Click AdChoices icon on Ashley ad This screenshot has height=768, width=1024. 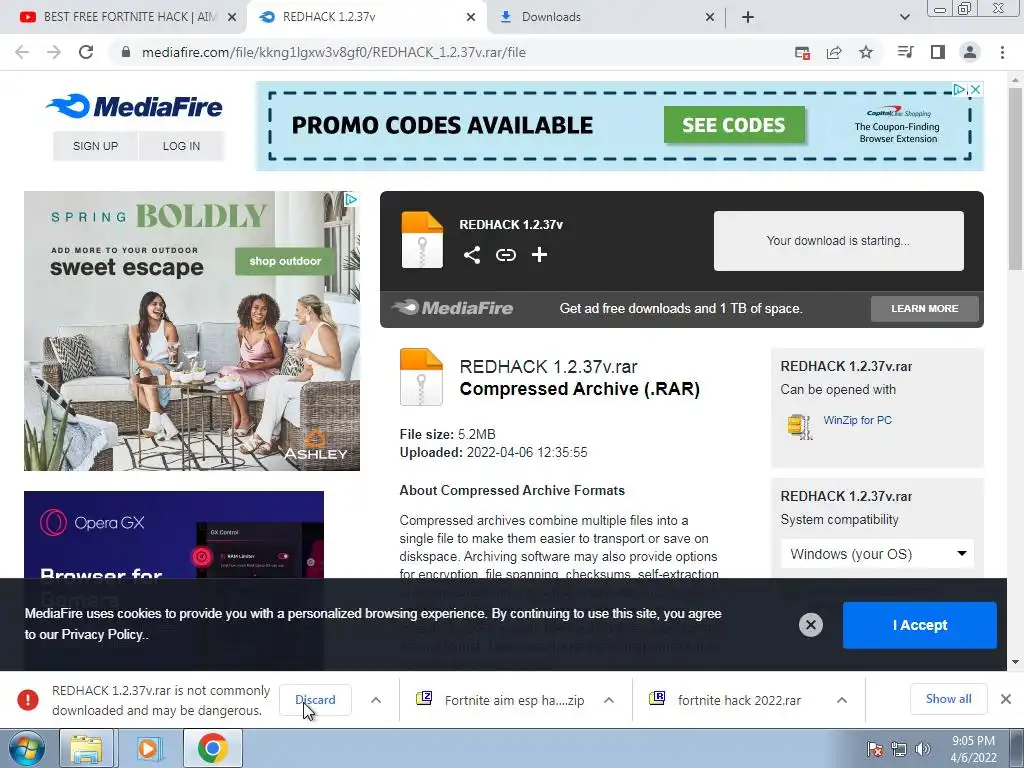coord(351,199)
